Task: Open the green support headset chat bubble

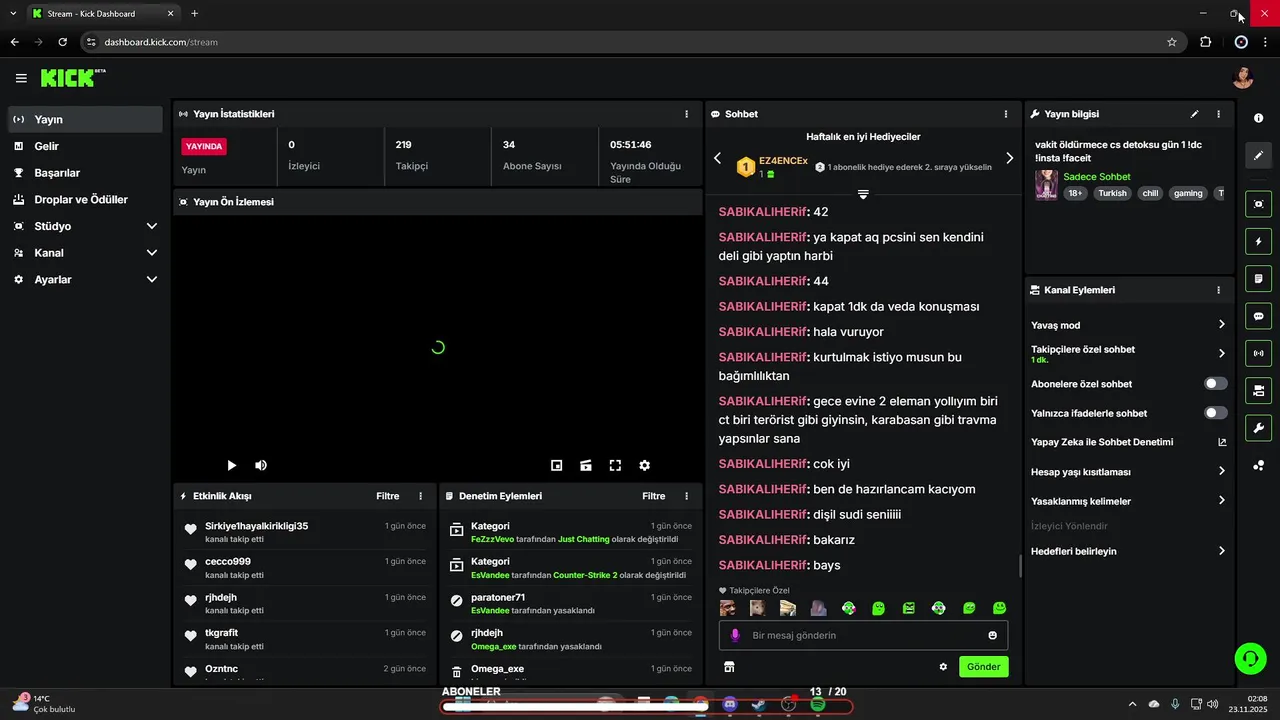Action: [x=1250, y=658]
